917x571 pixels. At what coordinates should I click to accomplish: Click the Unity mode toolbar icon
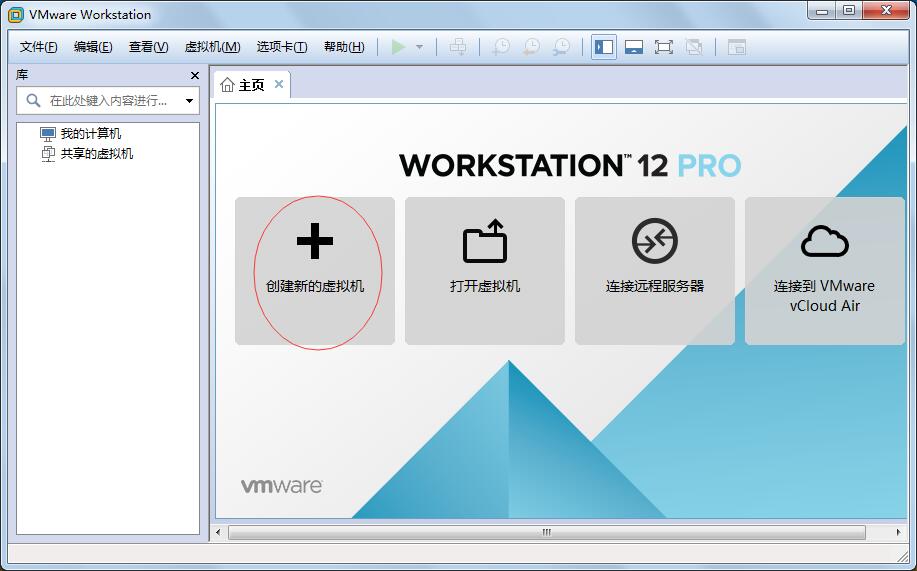coord(694,47)
